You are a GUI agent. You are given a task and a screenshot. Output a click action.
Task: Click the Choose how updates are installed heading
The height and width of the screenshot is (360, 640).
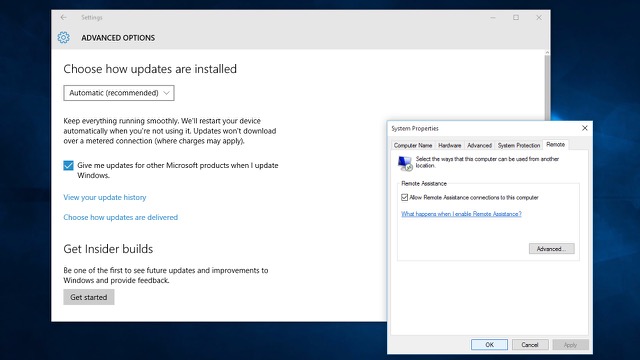pyautogui.click(x=150, y=69)
